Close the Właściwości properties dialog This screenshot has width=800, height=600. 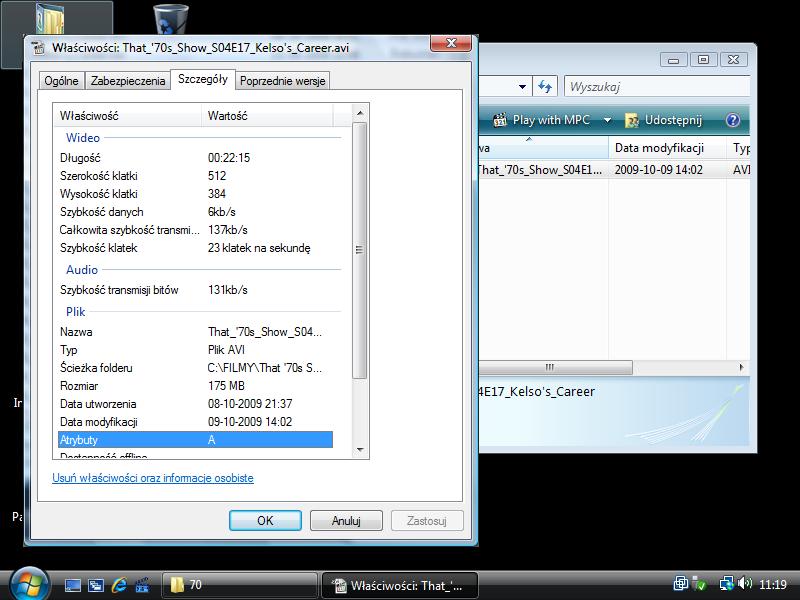tap(451, 43)
